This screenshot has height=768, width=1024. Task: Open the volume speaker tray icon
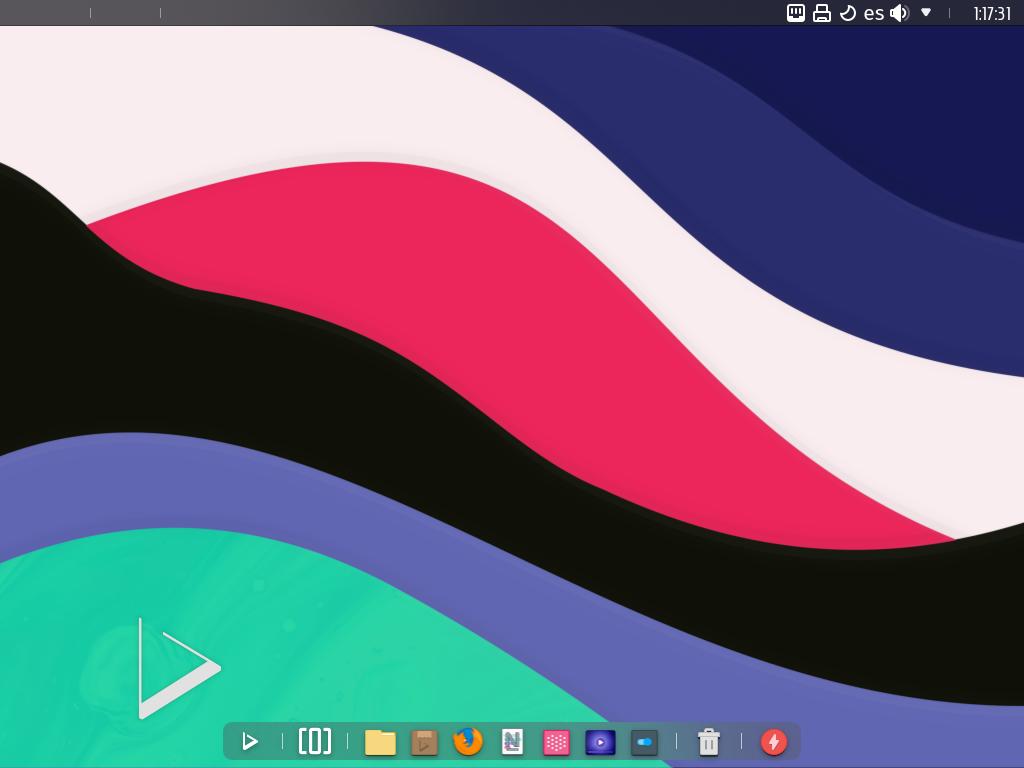(x=899, y=13)
